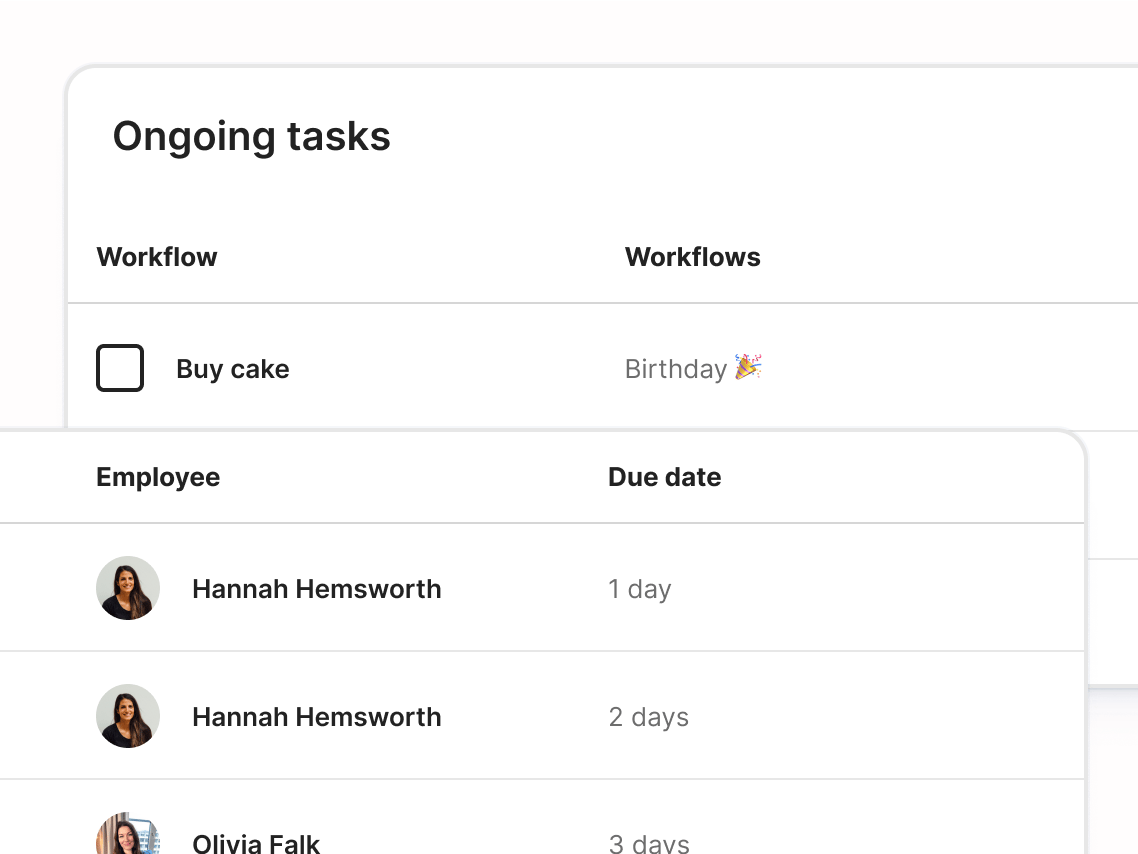Screen dimensions: 1138x854
Task: Open Hannah Hemsworth's first profile picture
Action: pos(128,588)
